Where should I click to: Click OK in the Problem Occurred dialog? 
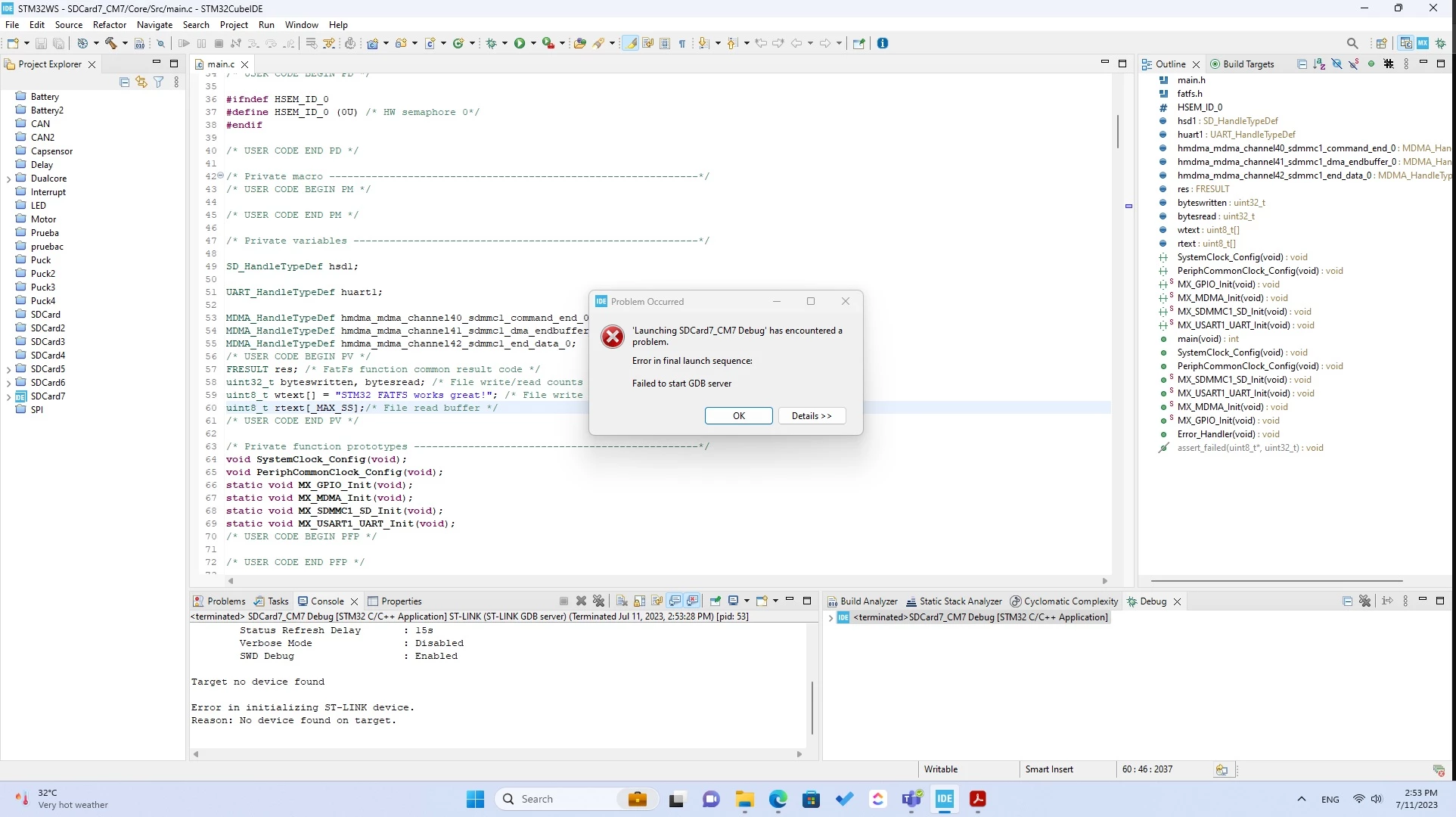pyautogui.click(x=739, y=416)
